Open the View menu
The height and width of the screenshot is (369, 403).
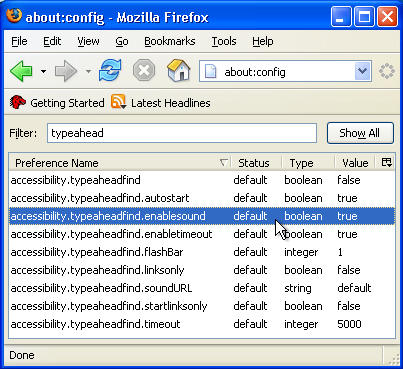[x=88, y=41]
